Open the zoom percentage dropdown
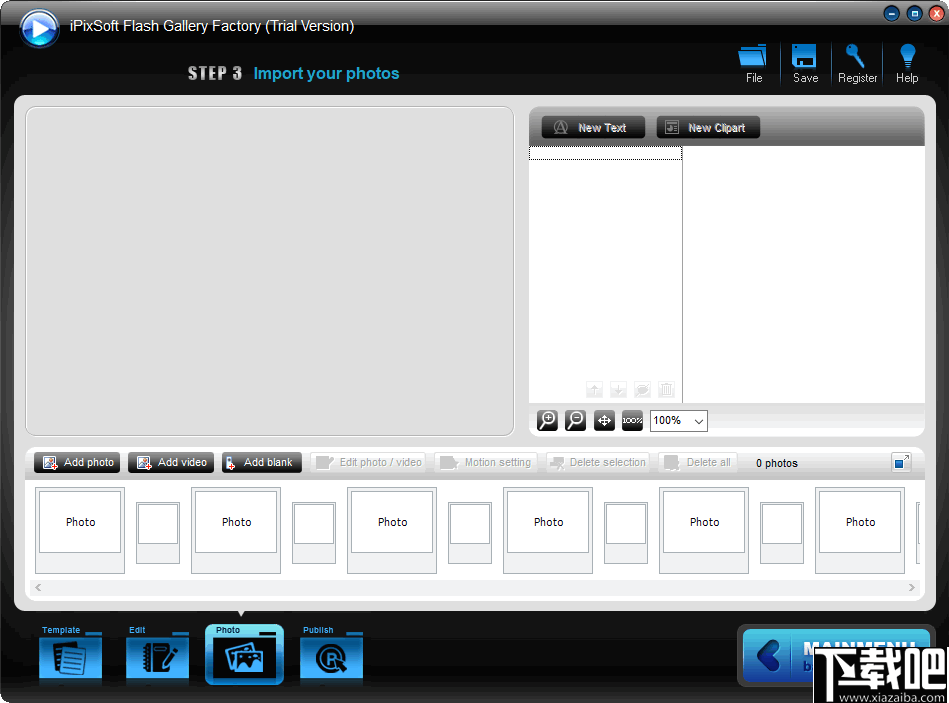 (x=678, y=420)
